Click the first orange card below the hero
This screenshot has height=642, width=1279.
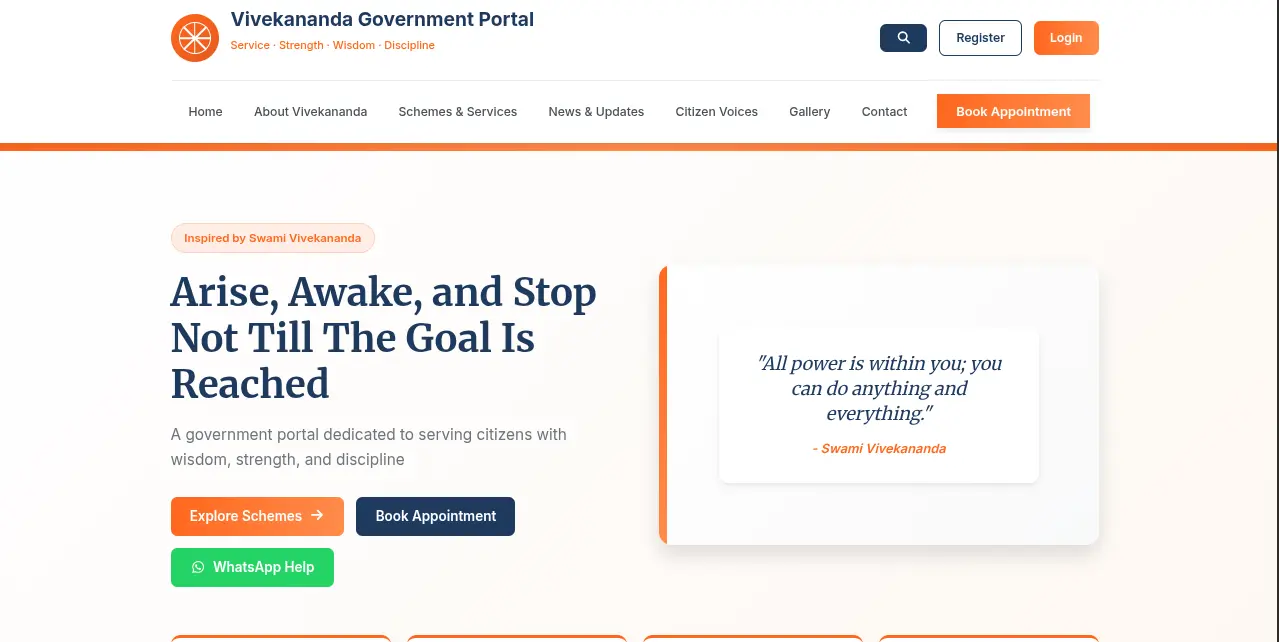point(281,640)
